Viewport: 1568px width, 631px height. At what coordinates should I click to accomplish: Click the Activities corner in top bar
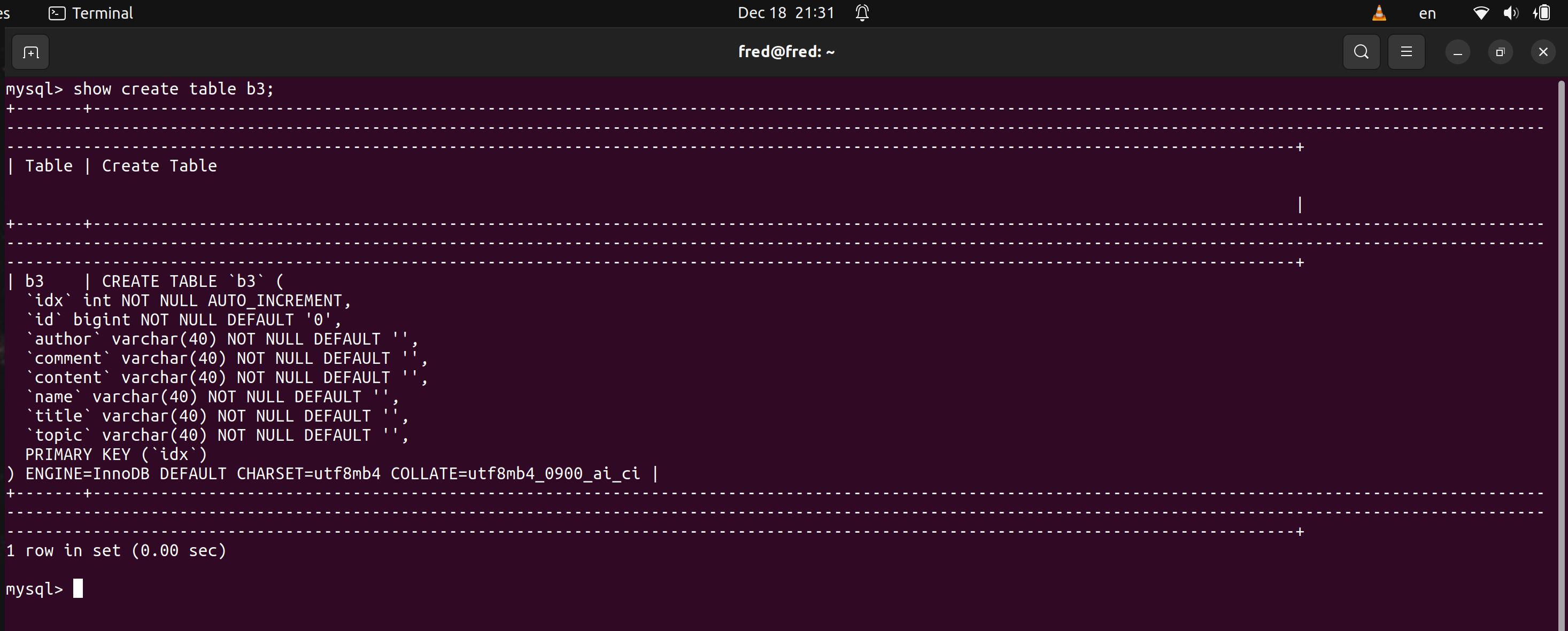coord(5,13)
